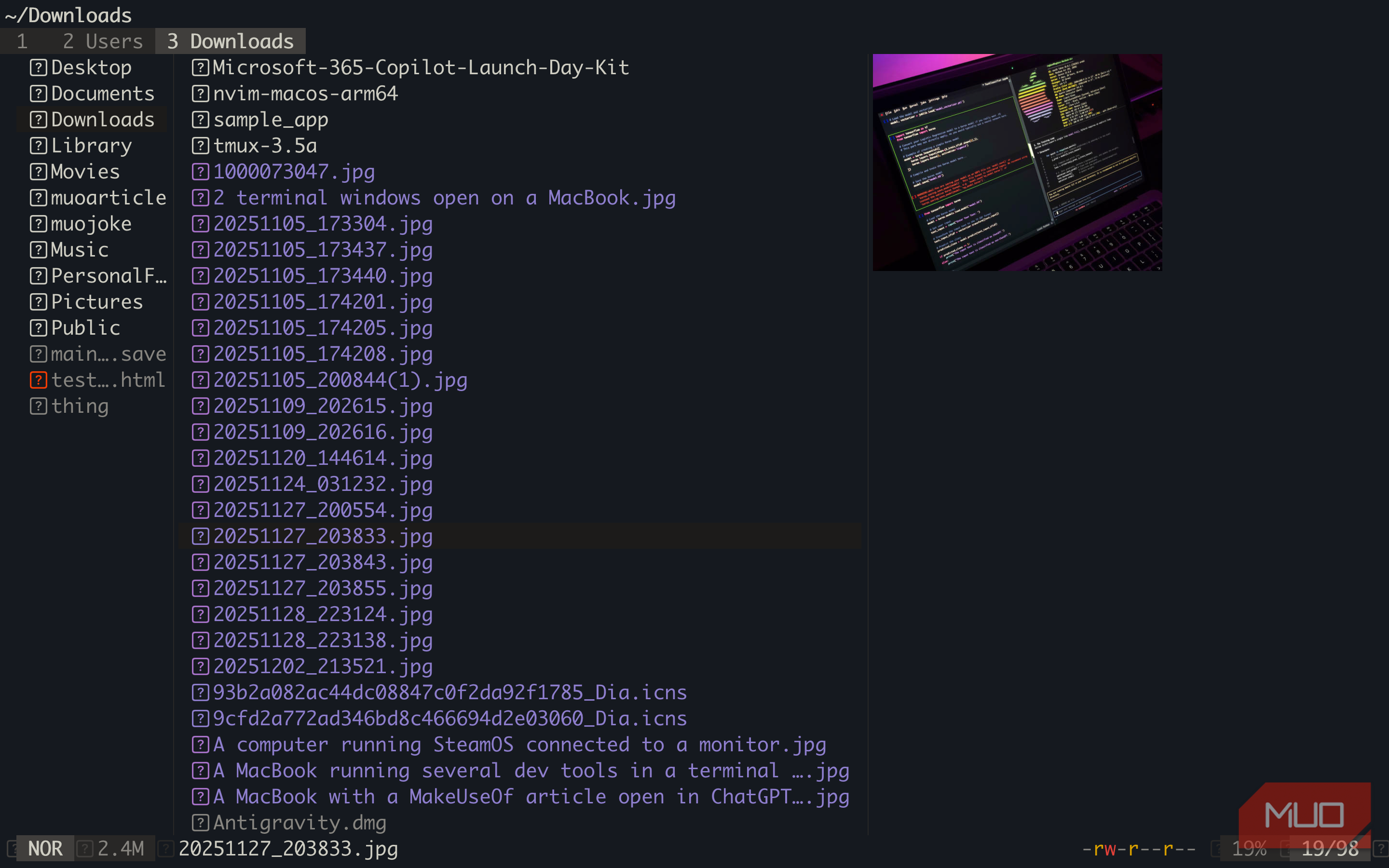Click the red icon next to test….html

tap(38, 380)
